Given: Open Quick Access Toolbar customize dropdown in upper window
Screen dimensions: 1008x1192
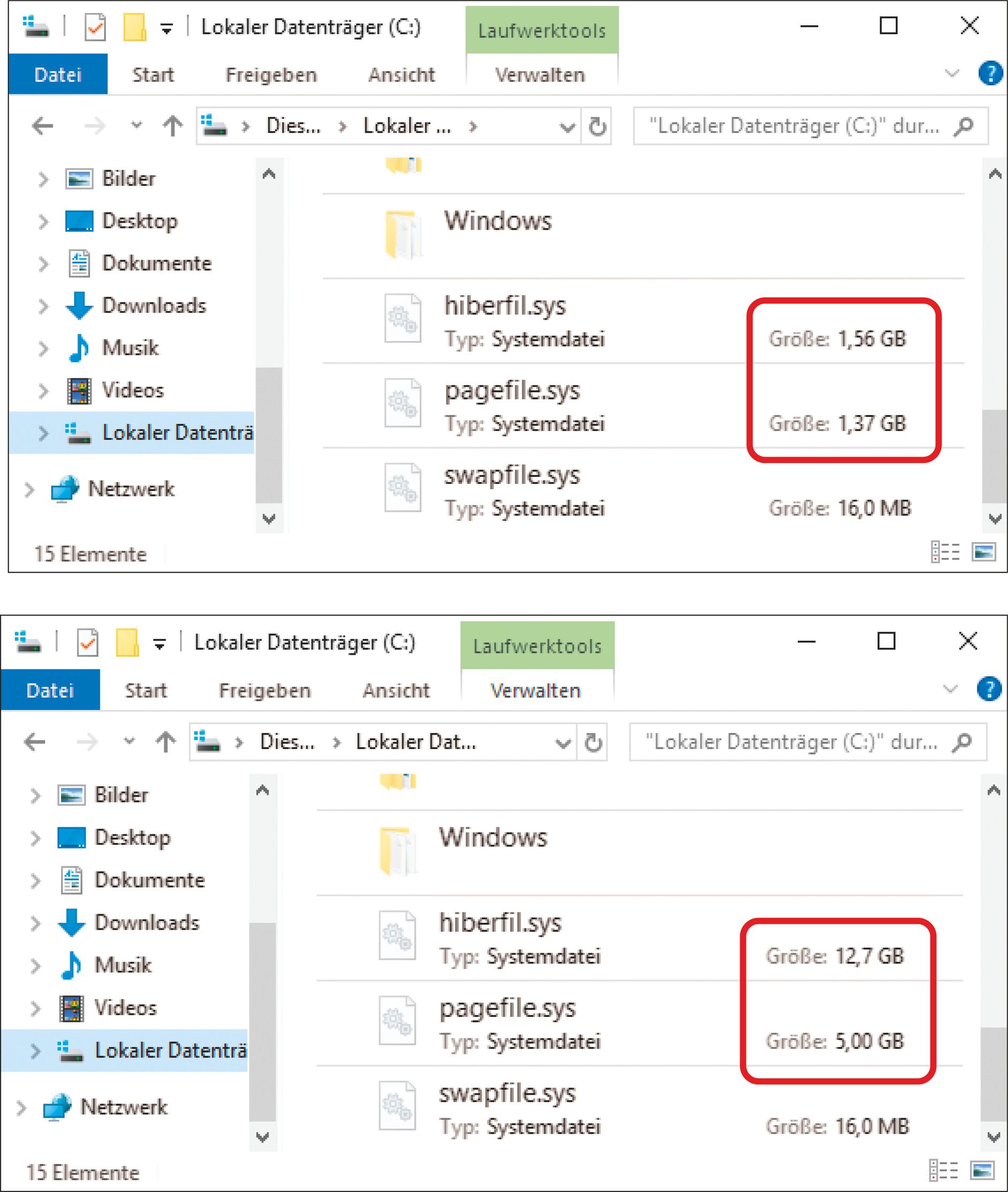Looking at the screenshot, I should pos(166,28).
